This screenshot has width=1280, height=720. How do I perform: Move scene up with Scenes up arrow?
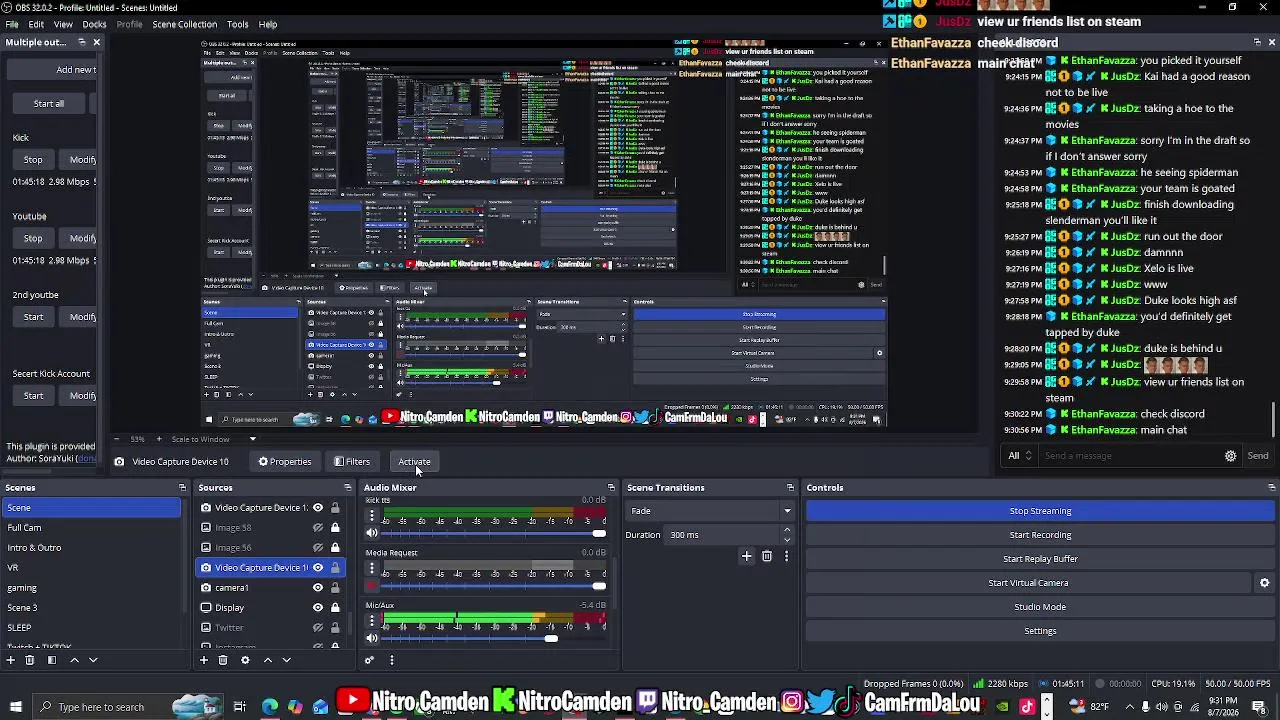tap(74, 660)
